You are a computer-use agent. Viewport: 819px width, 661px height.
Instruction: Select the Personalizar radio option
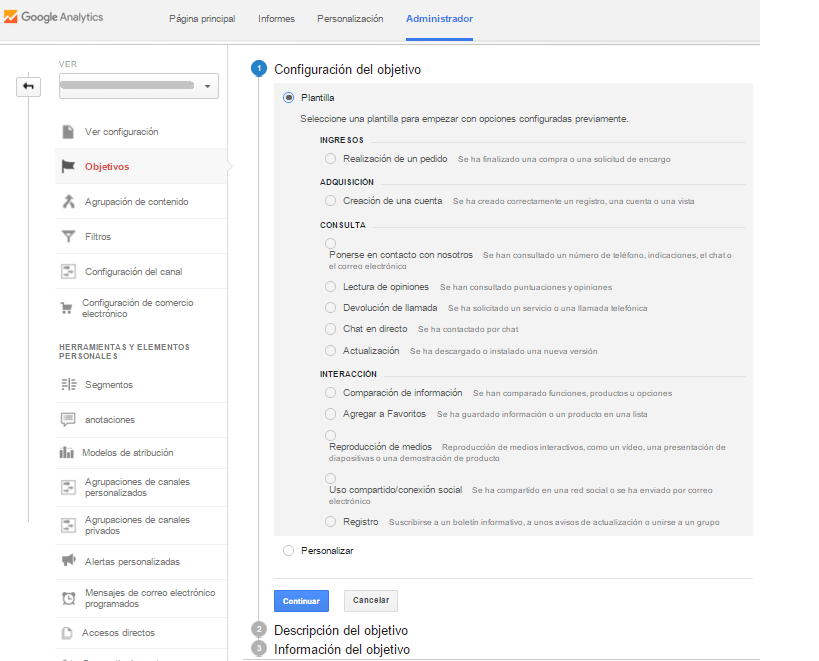[x=289, y=550]
